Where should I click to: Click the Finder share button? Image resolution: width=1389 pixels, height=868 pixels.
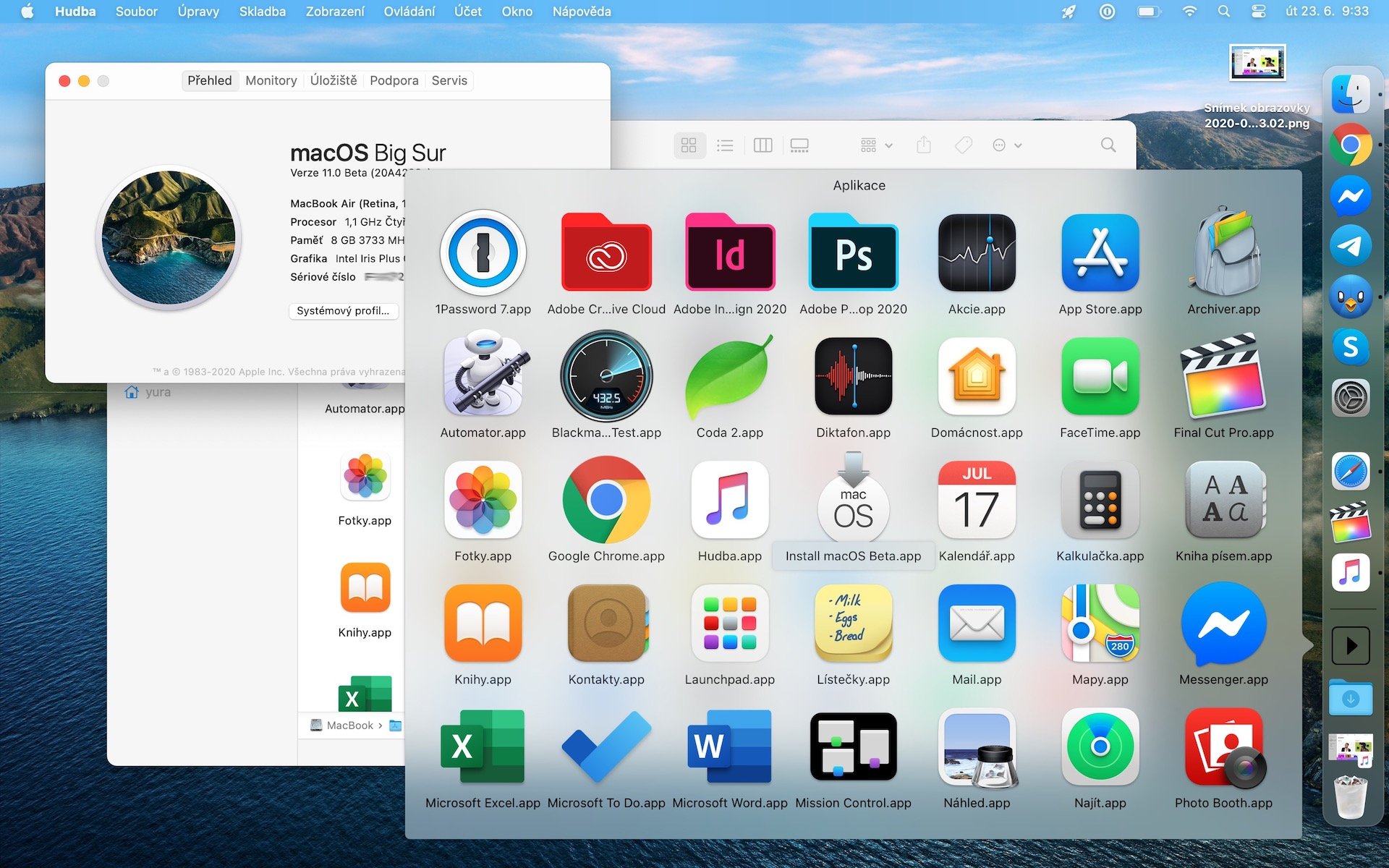[x=924, y=145]
